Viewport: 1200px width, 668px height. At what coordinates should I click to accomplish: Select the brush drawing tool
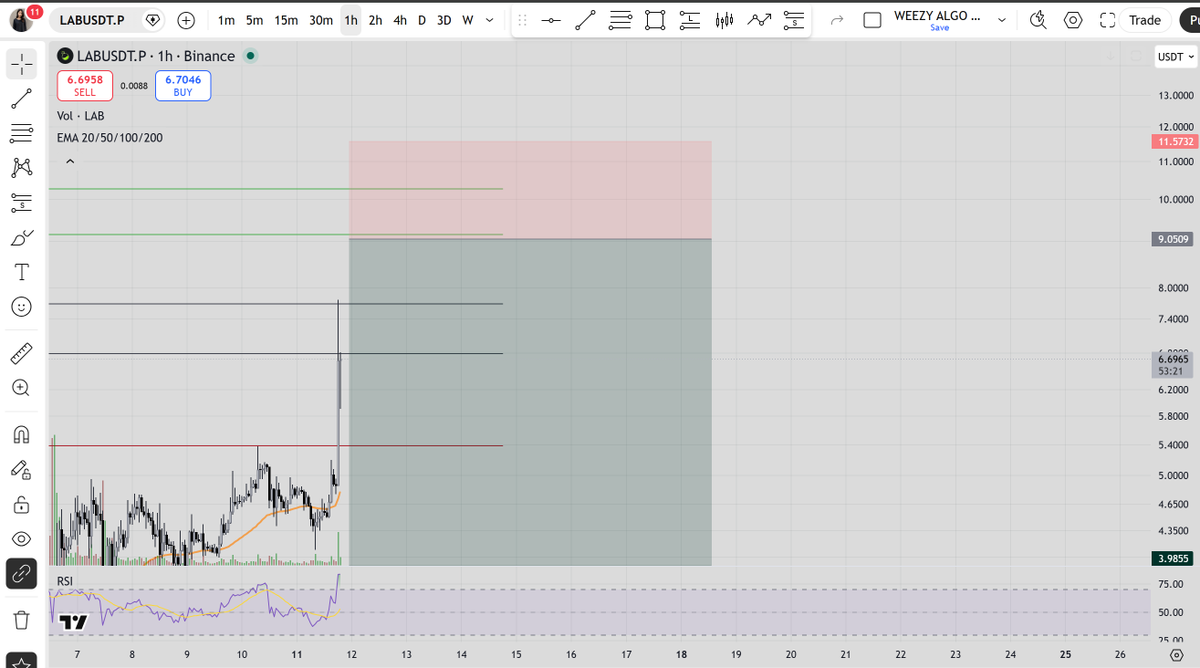click(22, 237)
